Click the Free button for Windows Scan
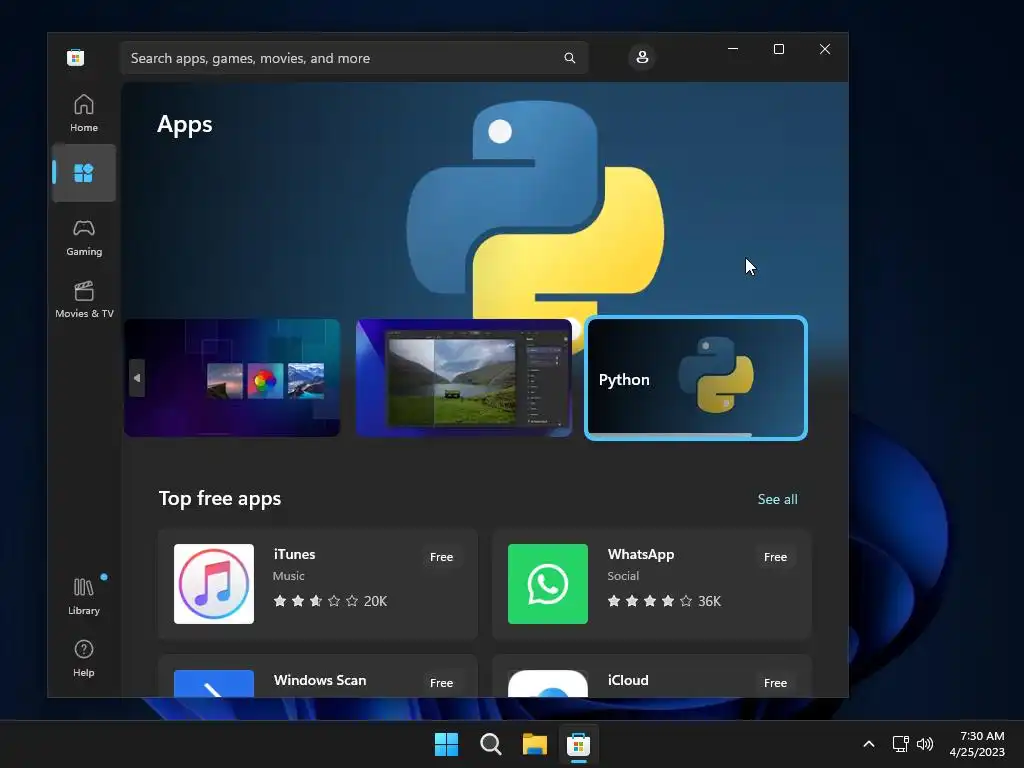This screenshot has width=1024, height=768. click(x=441, y=682)
